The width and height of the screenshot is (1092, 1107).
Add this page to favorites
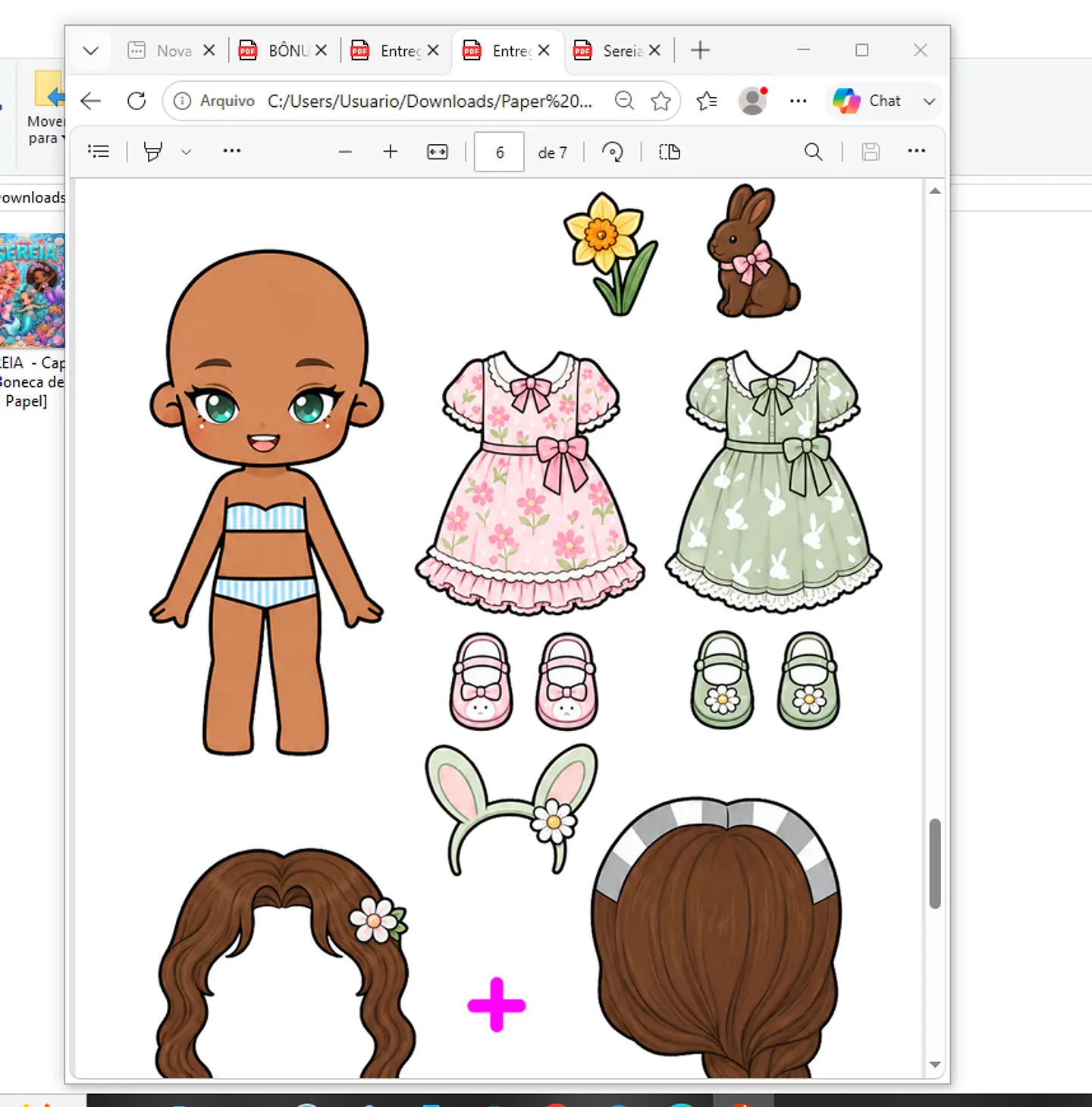tap(661, 101)
